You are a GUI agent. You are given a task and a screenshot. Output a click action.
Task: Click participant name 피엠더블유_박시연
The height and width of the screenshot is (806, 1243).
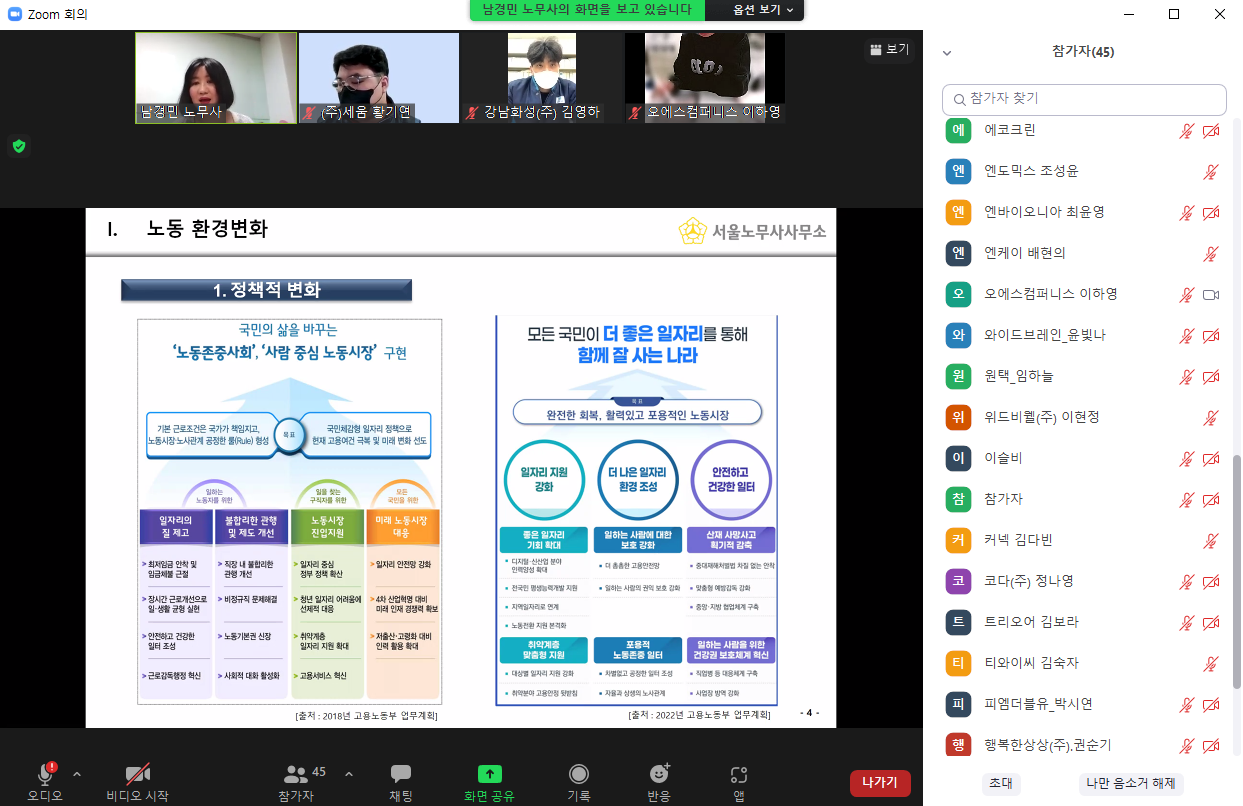click(x=1039, y=704)
